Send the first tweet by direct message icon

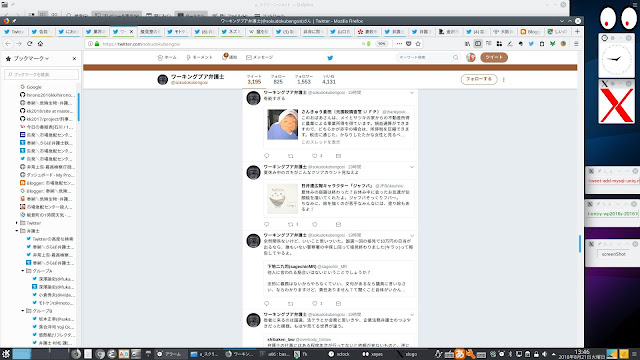point(338,156)
